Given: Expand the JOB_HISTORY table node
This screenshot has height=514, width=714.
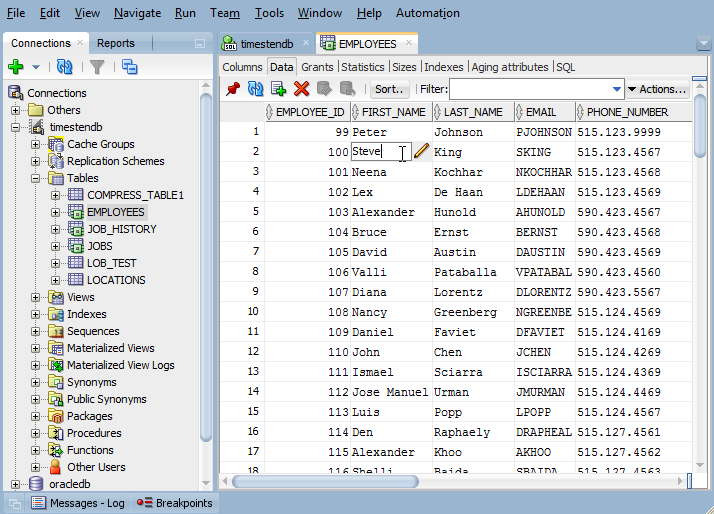Looking at the screenshot, I should tap(55, 229).
